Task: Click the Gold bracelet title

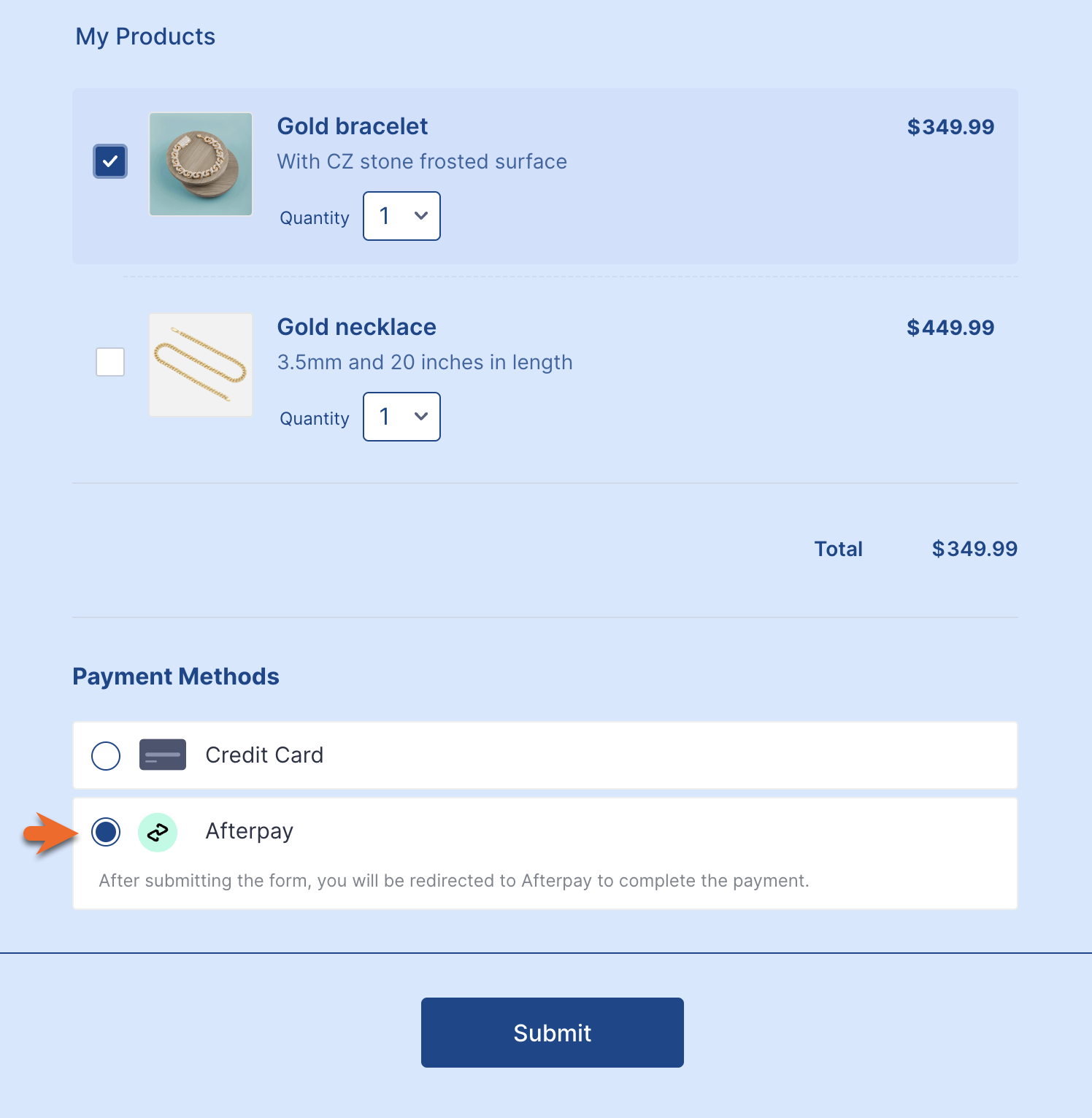Action: coord(352,126)
